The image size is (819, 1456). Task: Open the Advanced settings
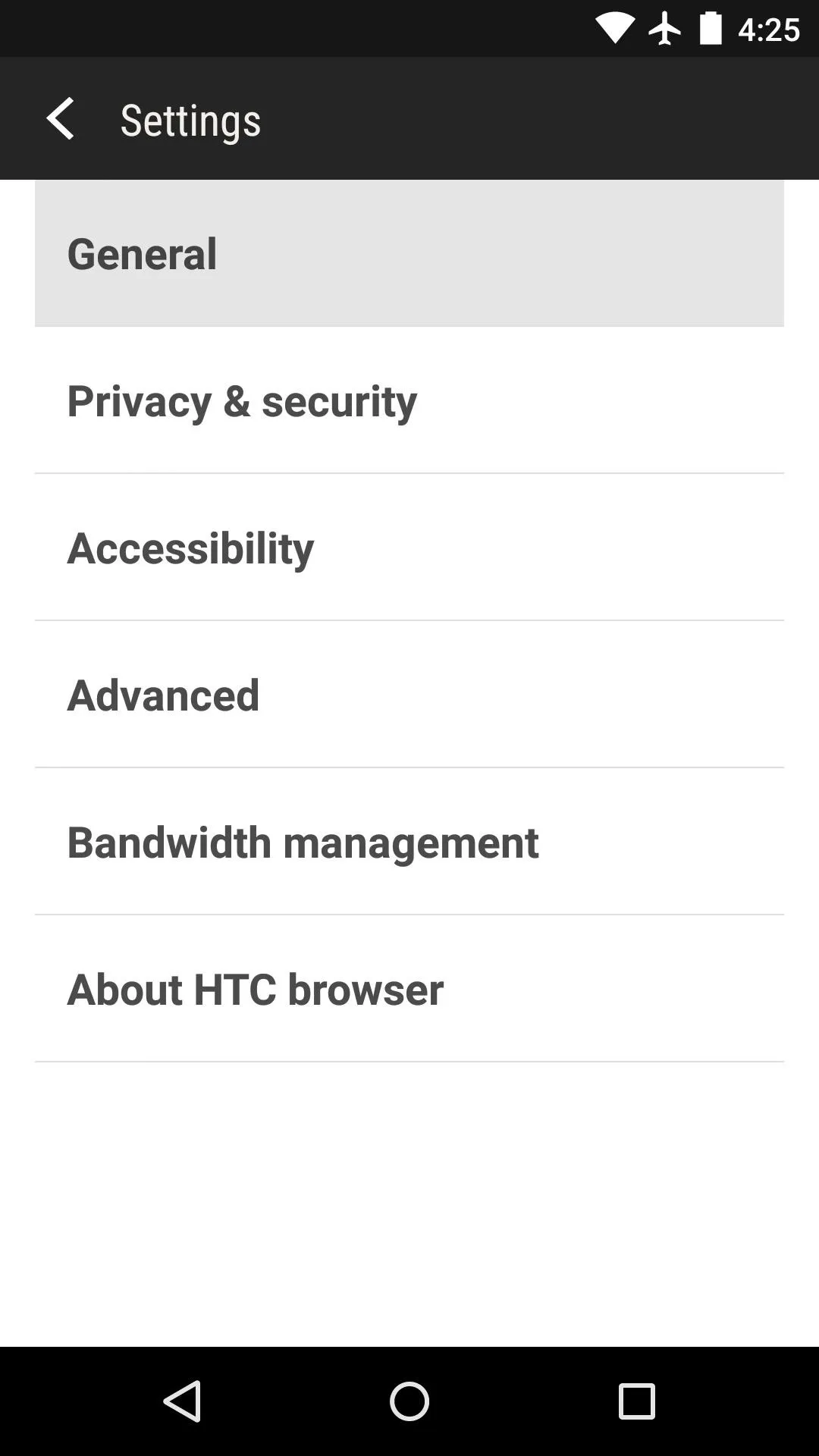coord(409,695)
